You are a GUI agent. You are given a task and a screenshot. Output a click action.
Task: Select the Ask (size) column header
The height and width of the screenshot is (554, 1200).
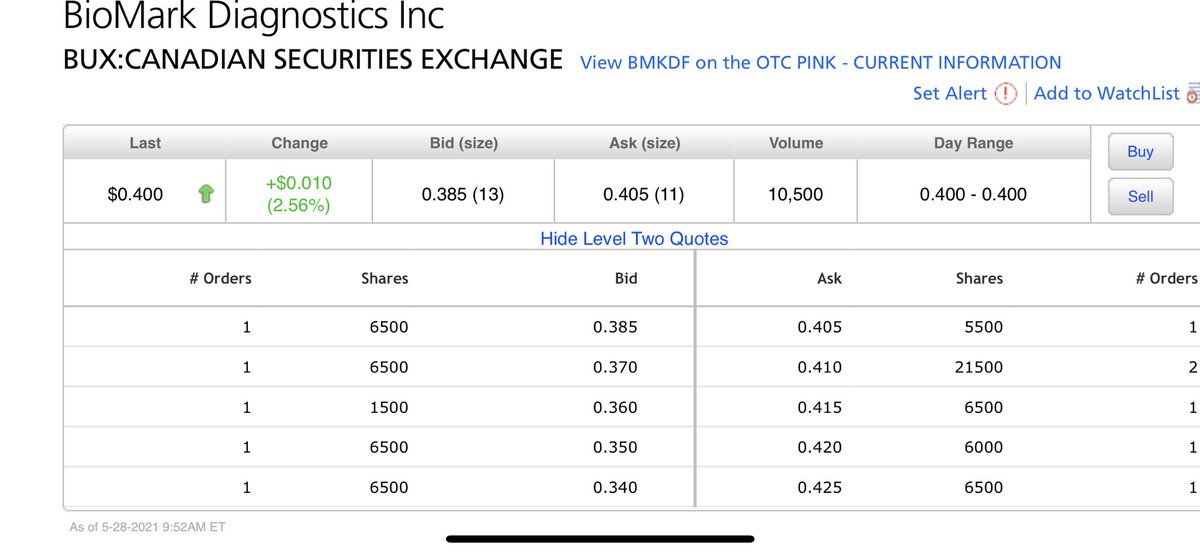644,143
